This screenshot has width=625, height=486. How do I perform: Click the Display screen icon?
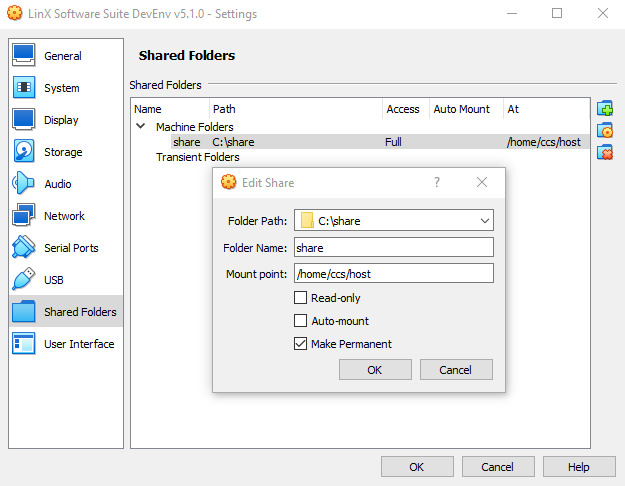(24, 119)
